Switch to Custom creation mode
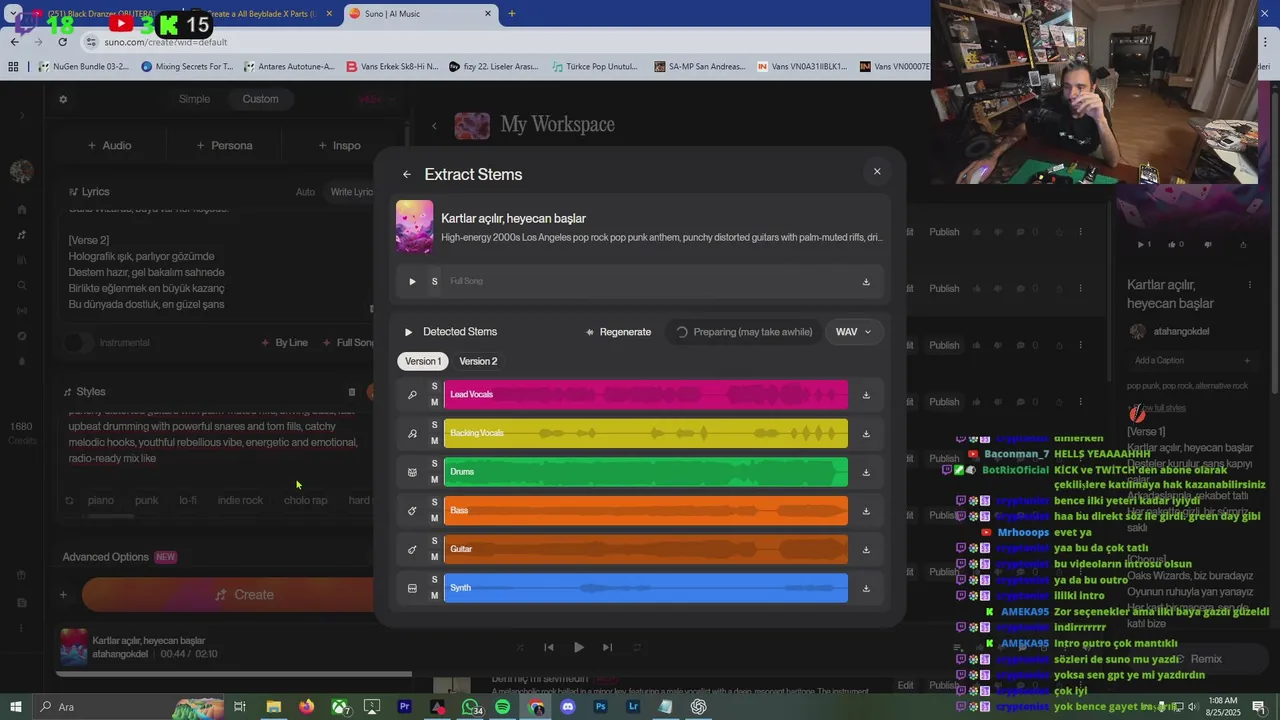Screen dimensions: 1280x720 point(260,99)
